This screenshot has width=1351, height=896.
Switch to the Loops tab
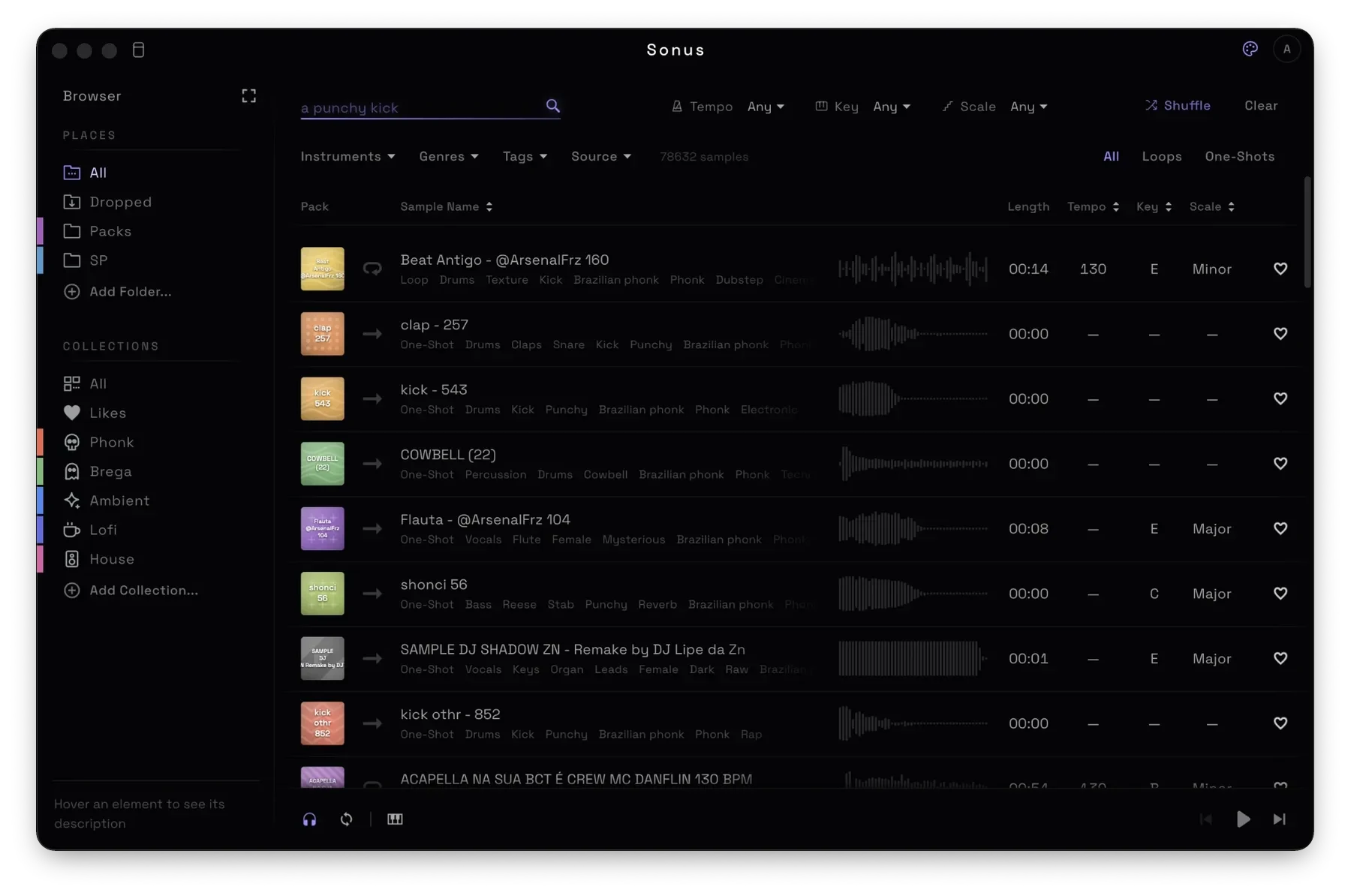tap(1162, 156)
